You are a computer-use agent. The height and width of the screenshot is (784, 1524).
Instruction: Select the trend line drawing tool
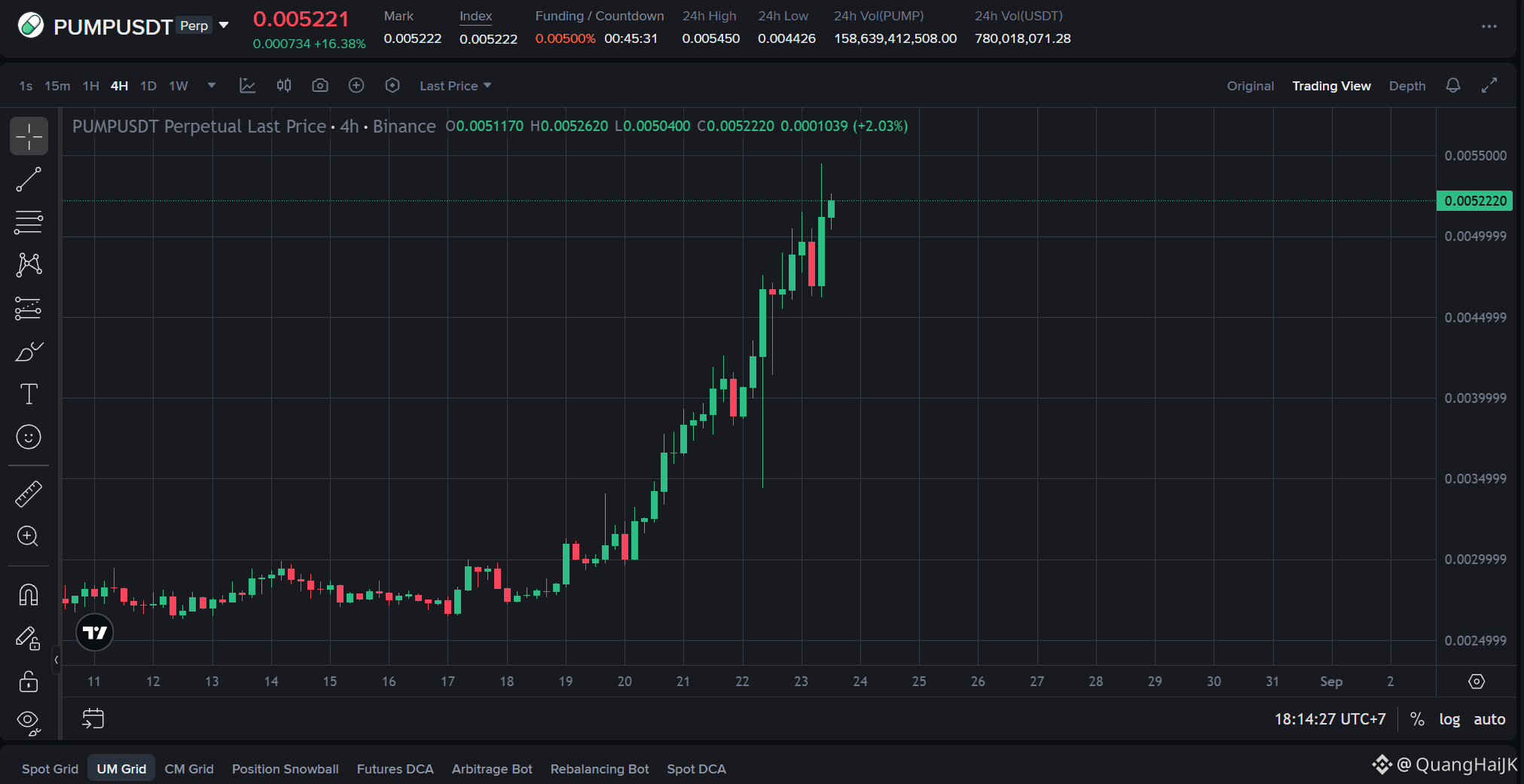point(29,179)
